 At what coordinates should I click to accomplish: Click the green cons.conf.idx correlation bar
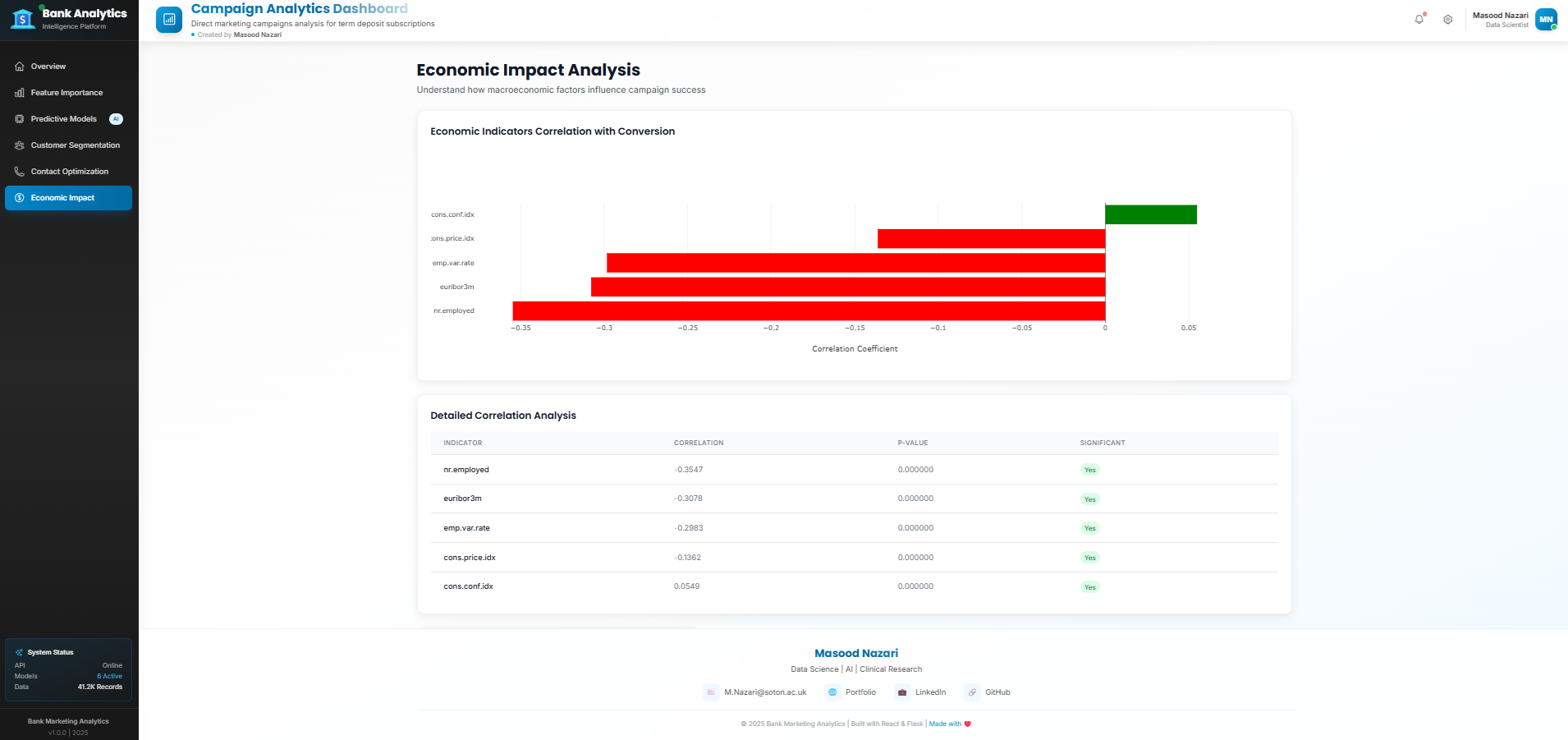click(1149, 214)
